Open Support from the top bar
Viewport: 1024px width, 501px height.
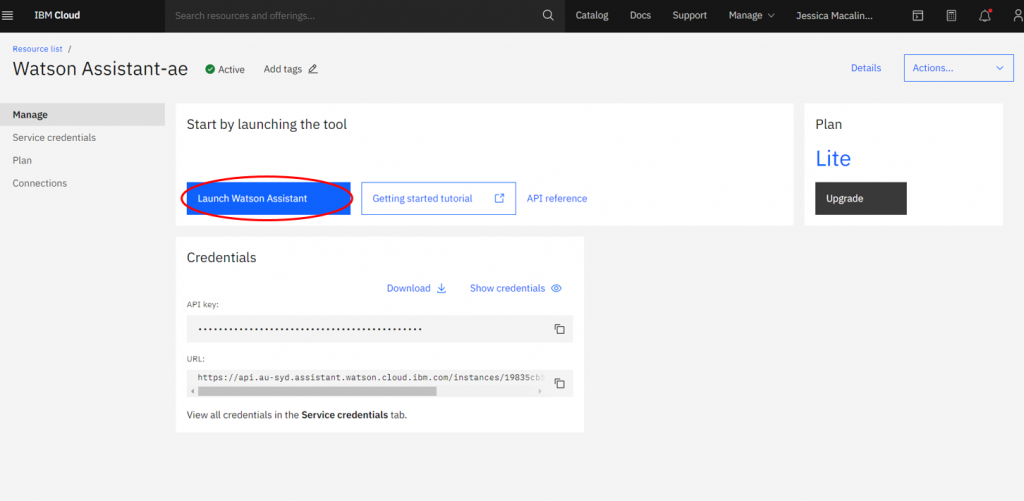coord(690,15)
